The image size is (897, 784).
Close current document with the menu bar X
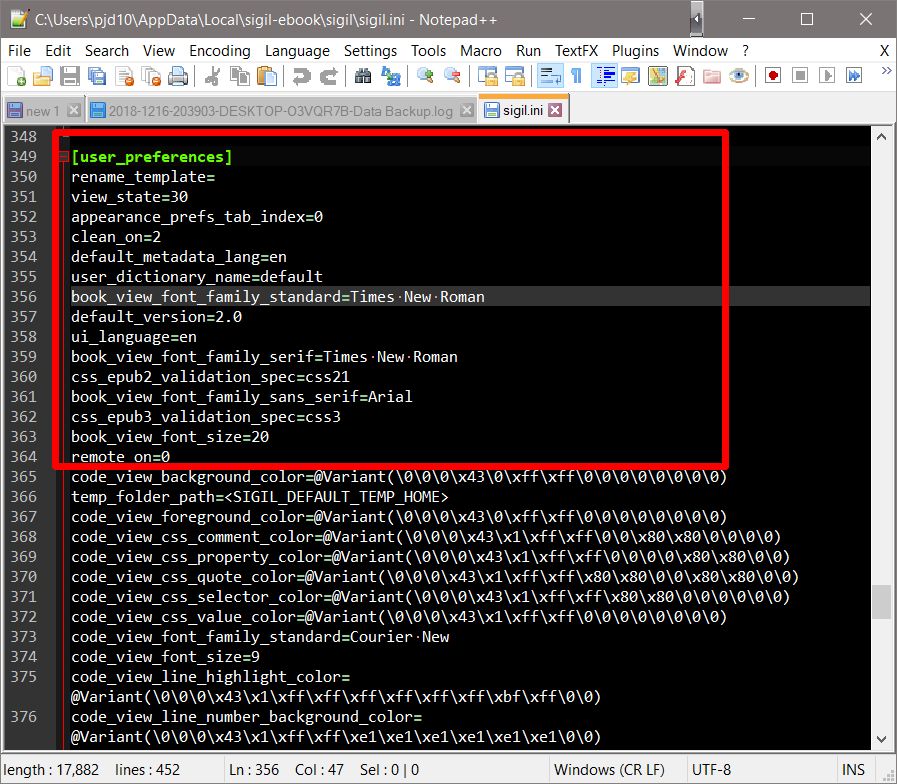point(884,51)
